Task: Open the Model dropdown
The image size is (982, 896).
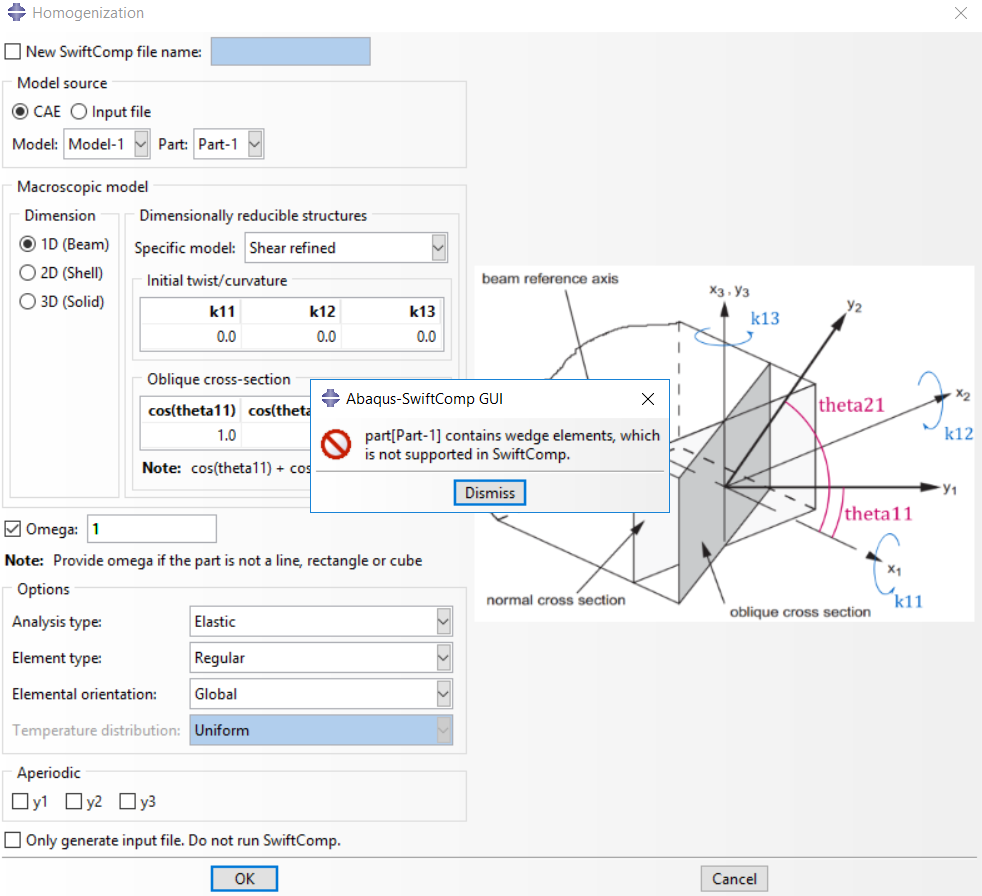Action: 140,144
